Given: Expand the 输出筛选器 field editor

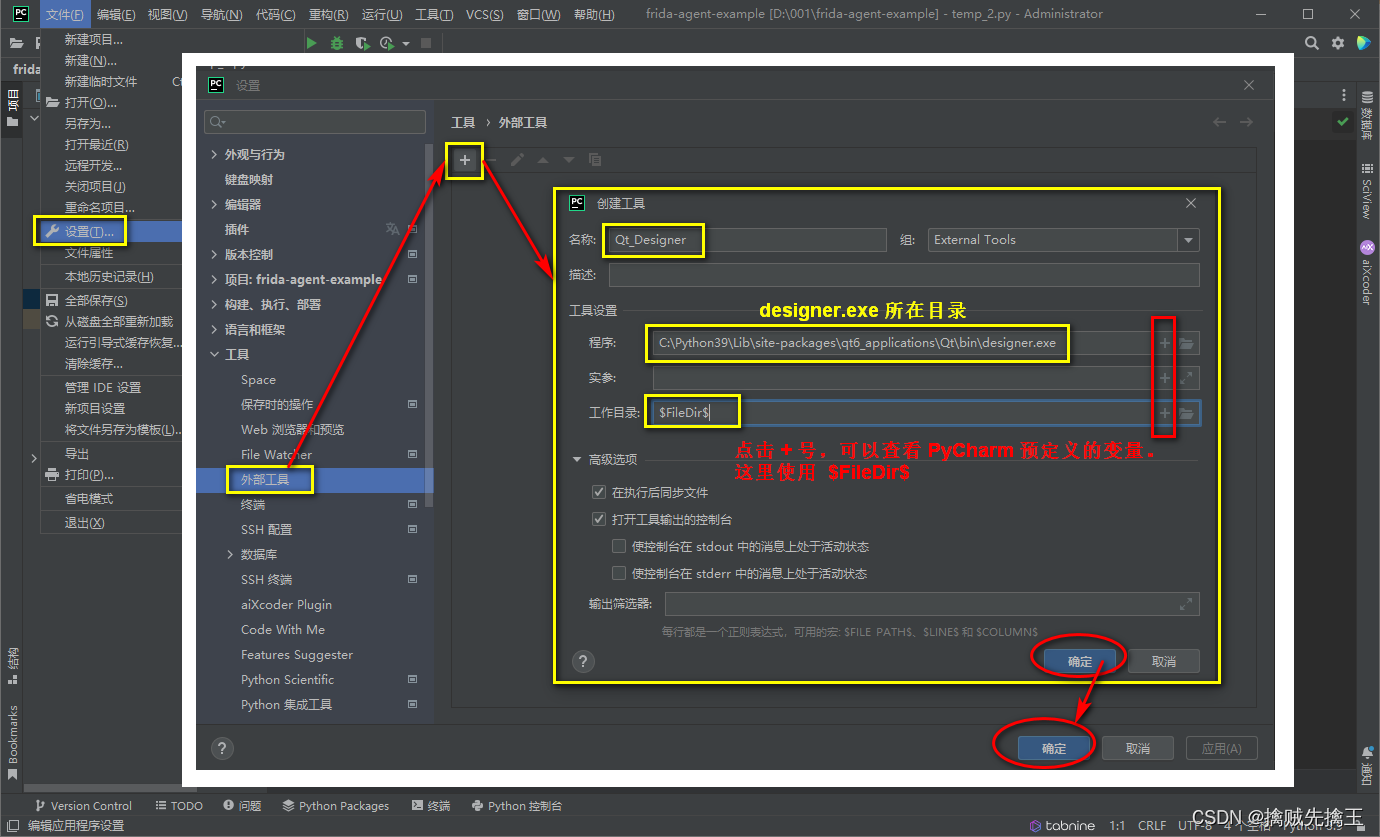Looking at the screenshot, I should point(1186,604).
